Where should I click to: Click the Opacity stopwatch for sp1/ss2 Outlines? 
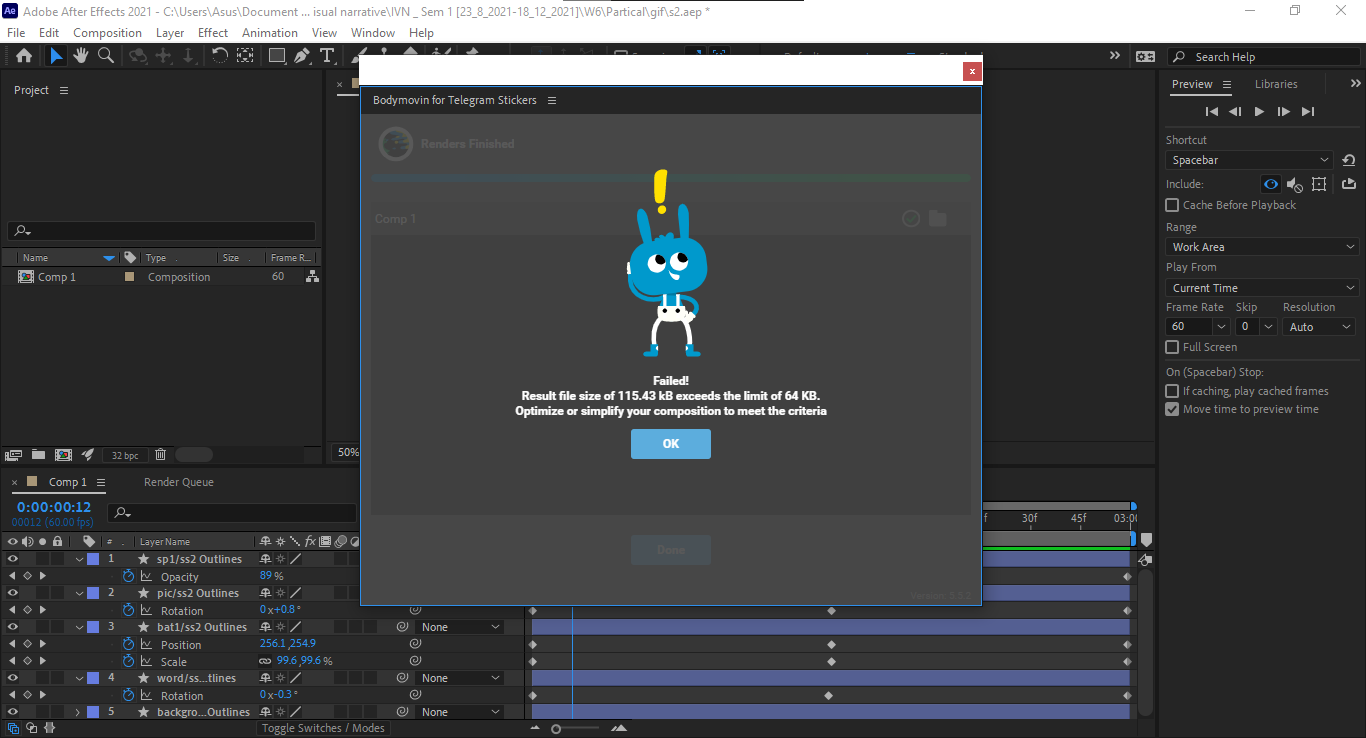point(128,576)
